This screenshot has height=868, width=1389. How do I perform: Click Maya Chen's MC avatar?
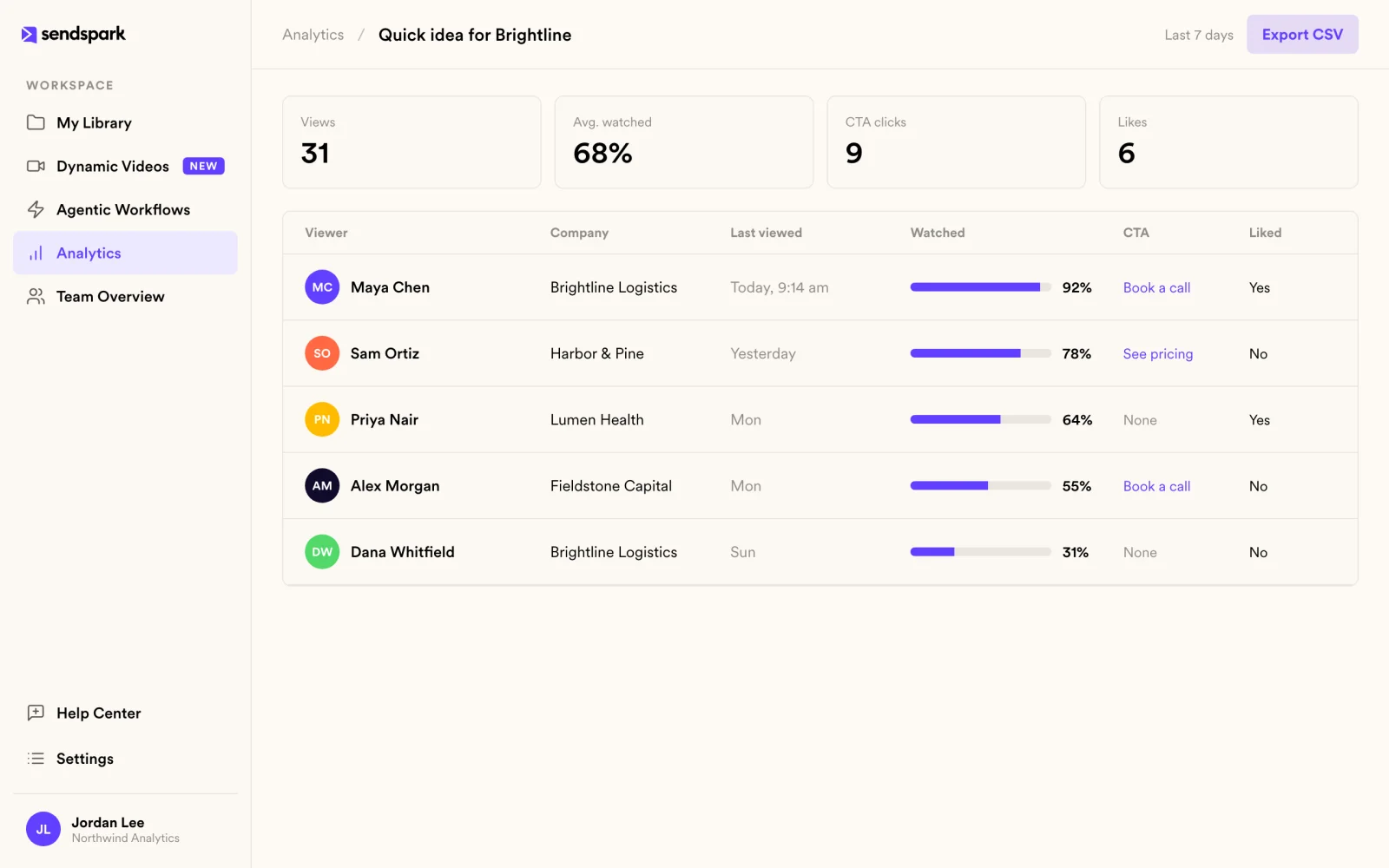click(322, 287)
